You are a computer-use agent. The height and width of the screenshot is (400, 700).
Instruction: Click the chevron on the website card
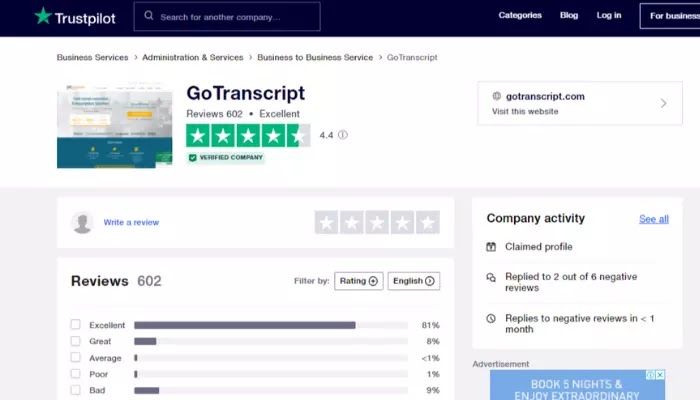[x=663, y=104]
